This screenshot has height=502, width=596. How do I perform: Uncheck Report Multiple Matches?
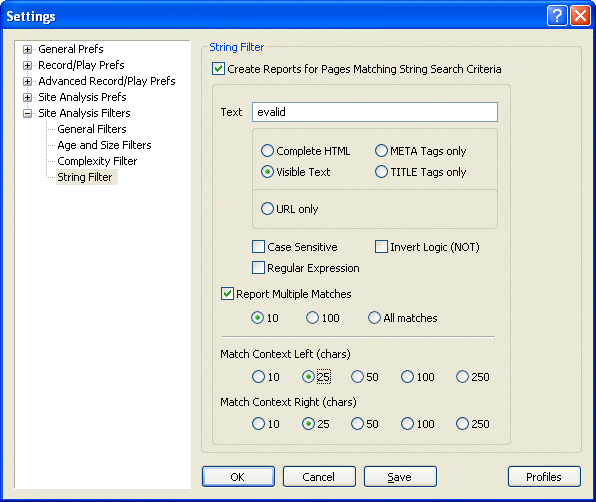point(227,294)
